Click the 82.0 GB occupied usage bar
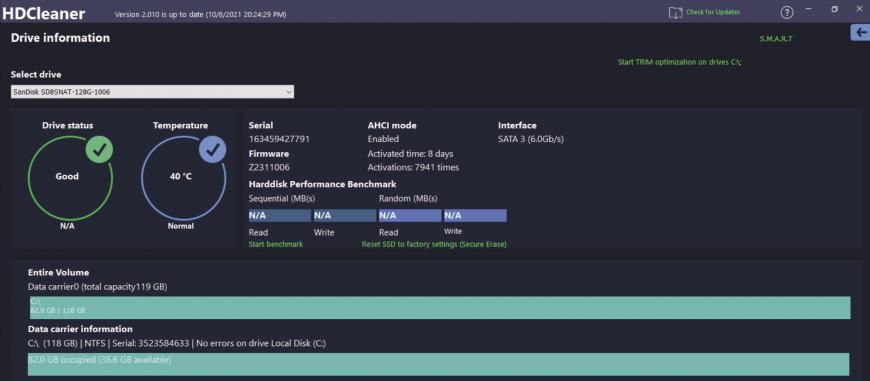The height and width of the screenshot is (381, 870). coord(438,364)
